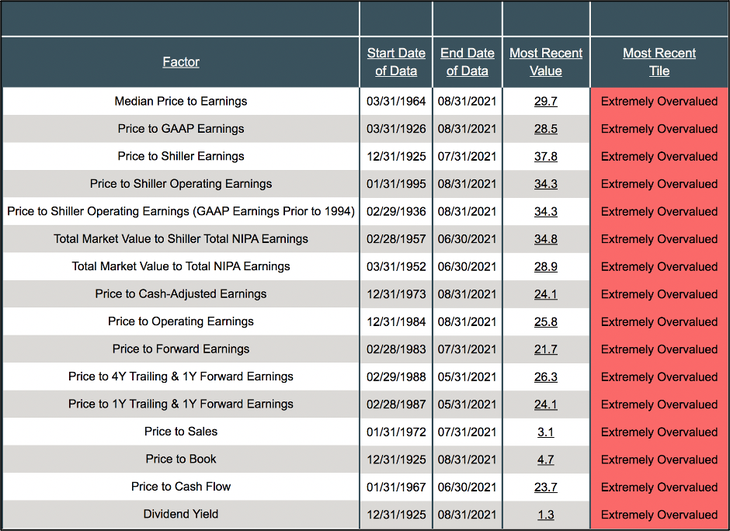
Task: Open the Price to Shiller Earnings value 37.8
Action: tap(546, 156)
